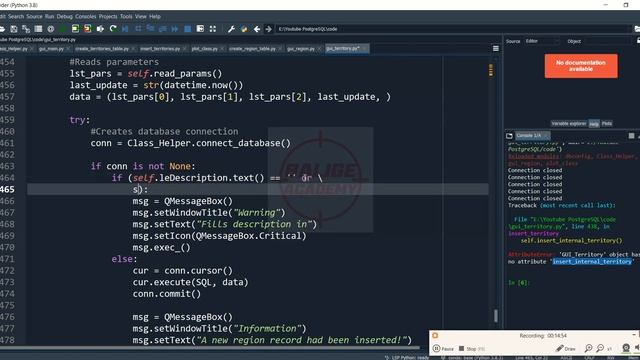This screenshot has width=640, height=360.
Task: Click line number 471 in gutter
Action: click(x=7, y=259)
